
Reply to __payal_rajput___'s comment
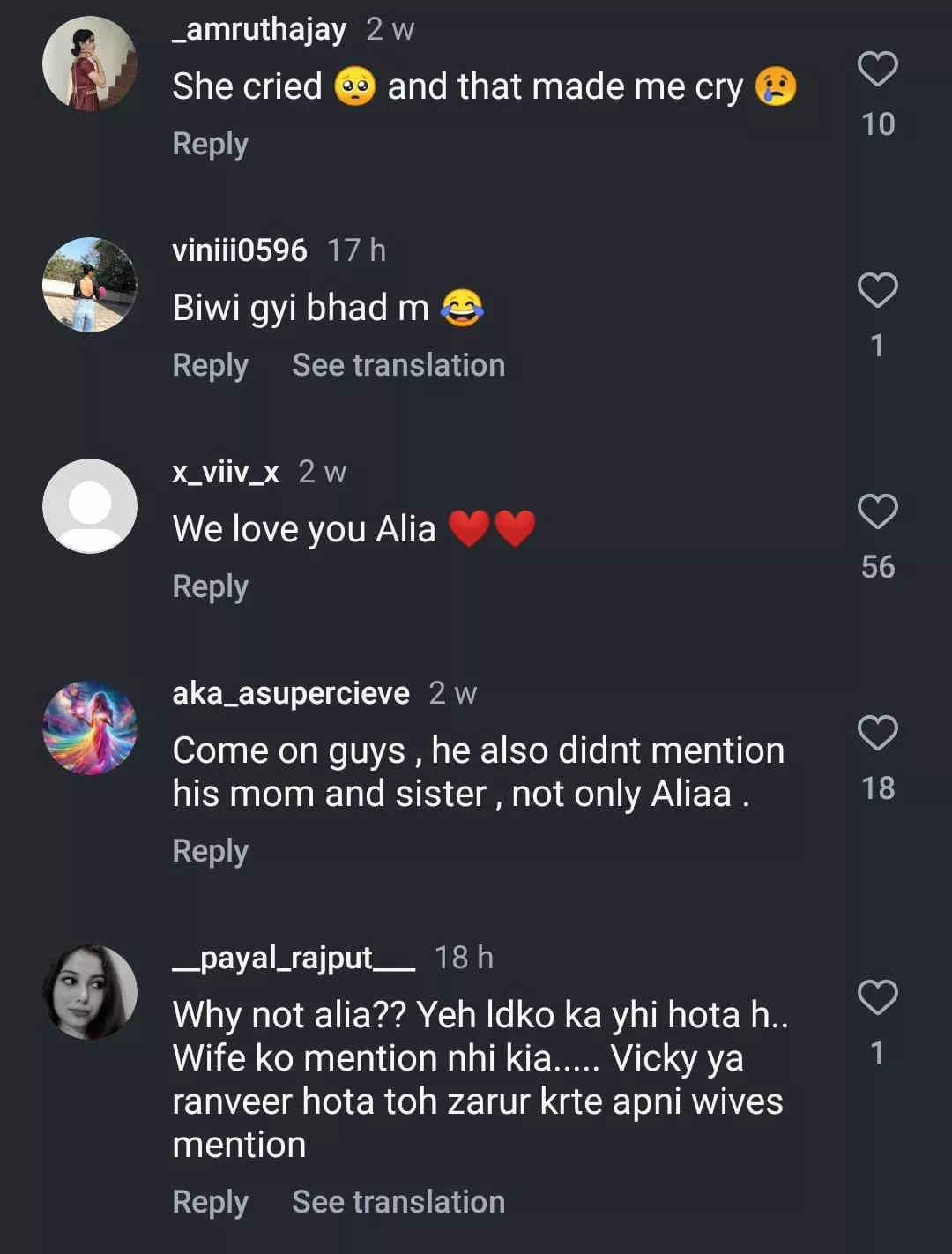click(210, 1202)
